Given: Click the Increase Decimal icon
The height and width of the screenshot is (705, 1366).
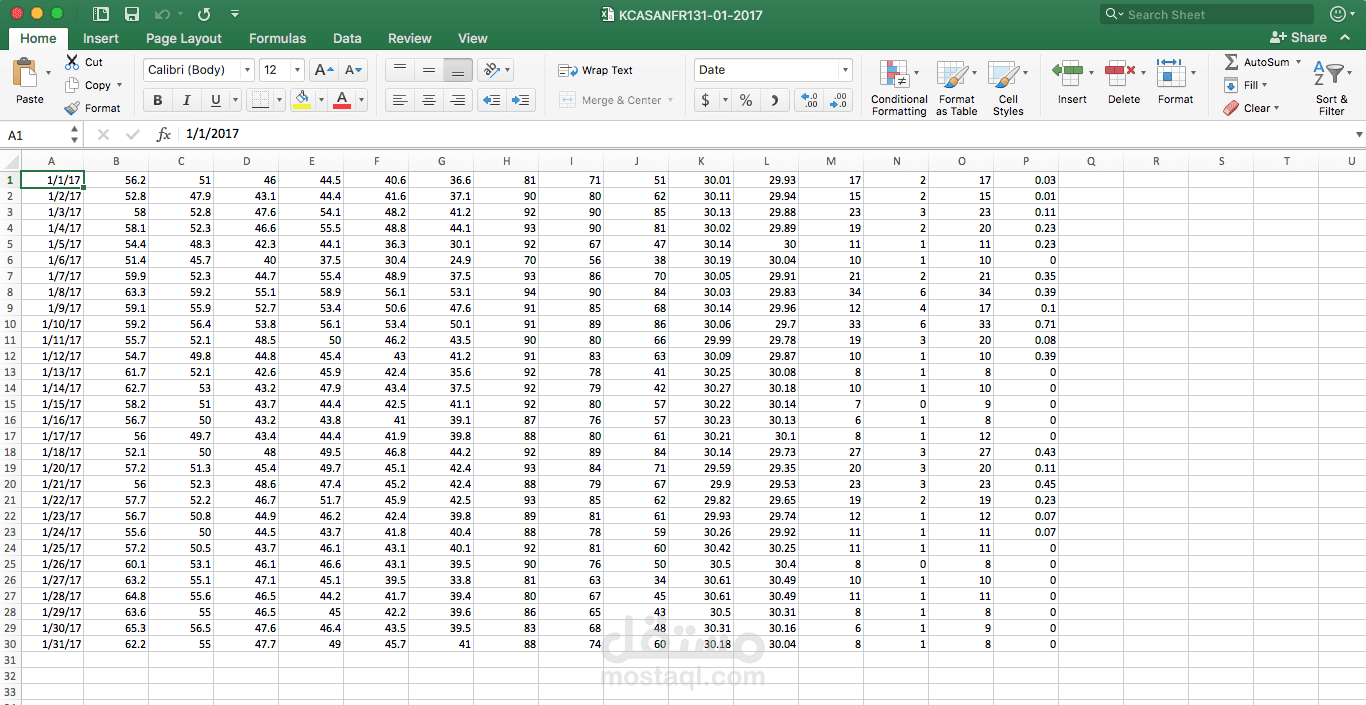Looking at the screenshot, I should coord(809,100).
